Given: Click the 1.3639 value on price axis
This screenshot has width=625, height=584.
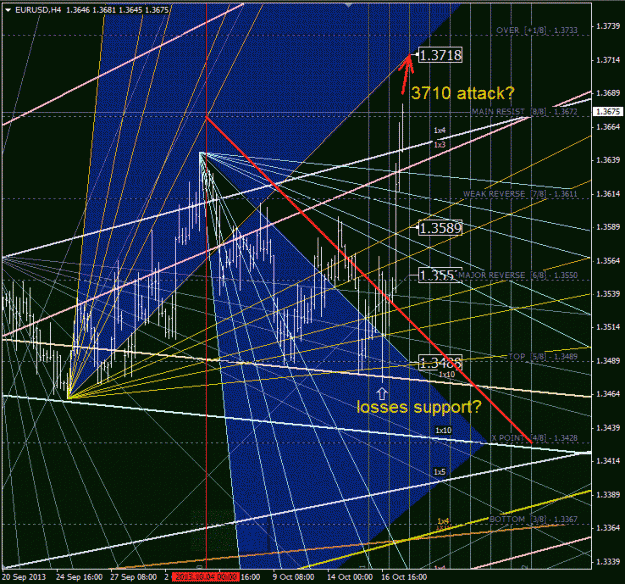Looking at the screenshot, I should pyautogui.click(x=608, y=160).
